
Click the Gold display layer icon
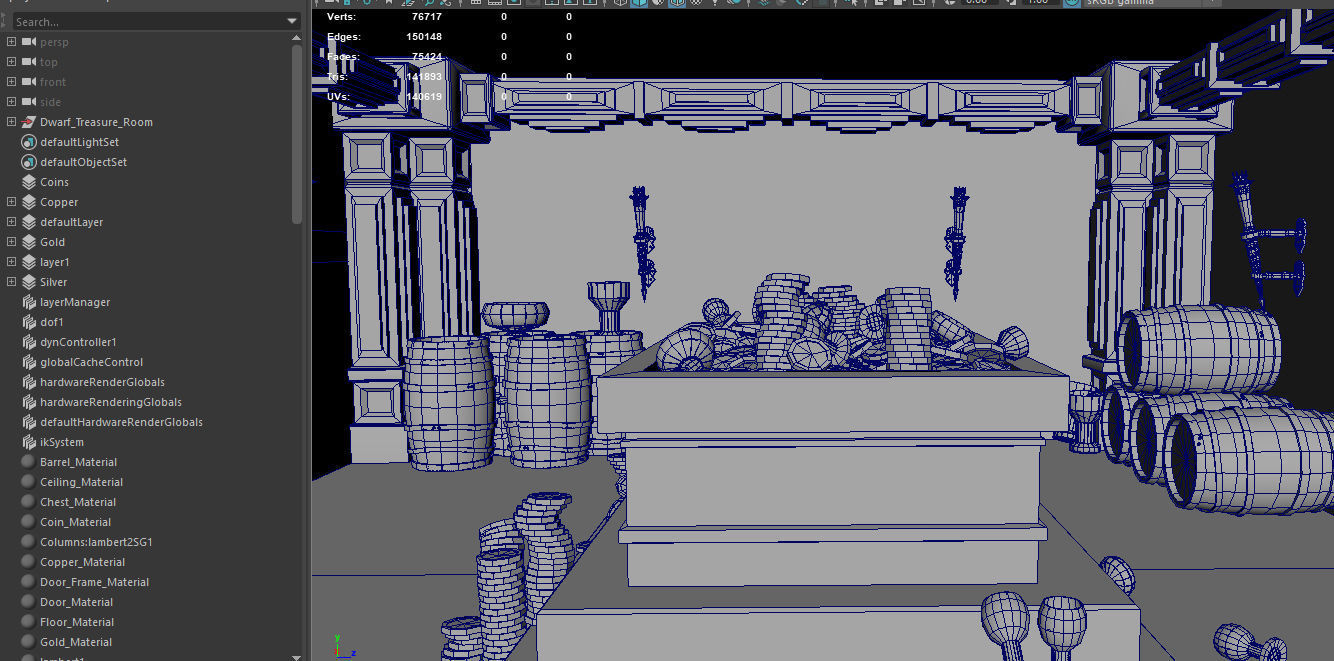coord(29,242)
